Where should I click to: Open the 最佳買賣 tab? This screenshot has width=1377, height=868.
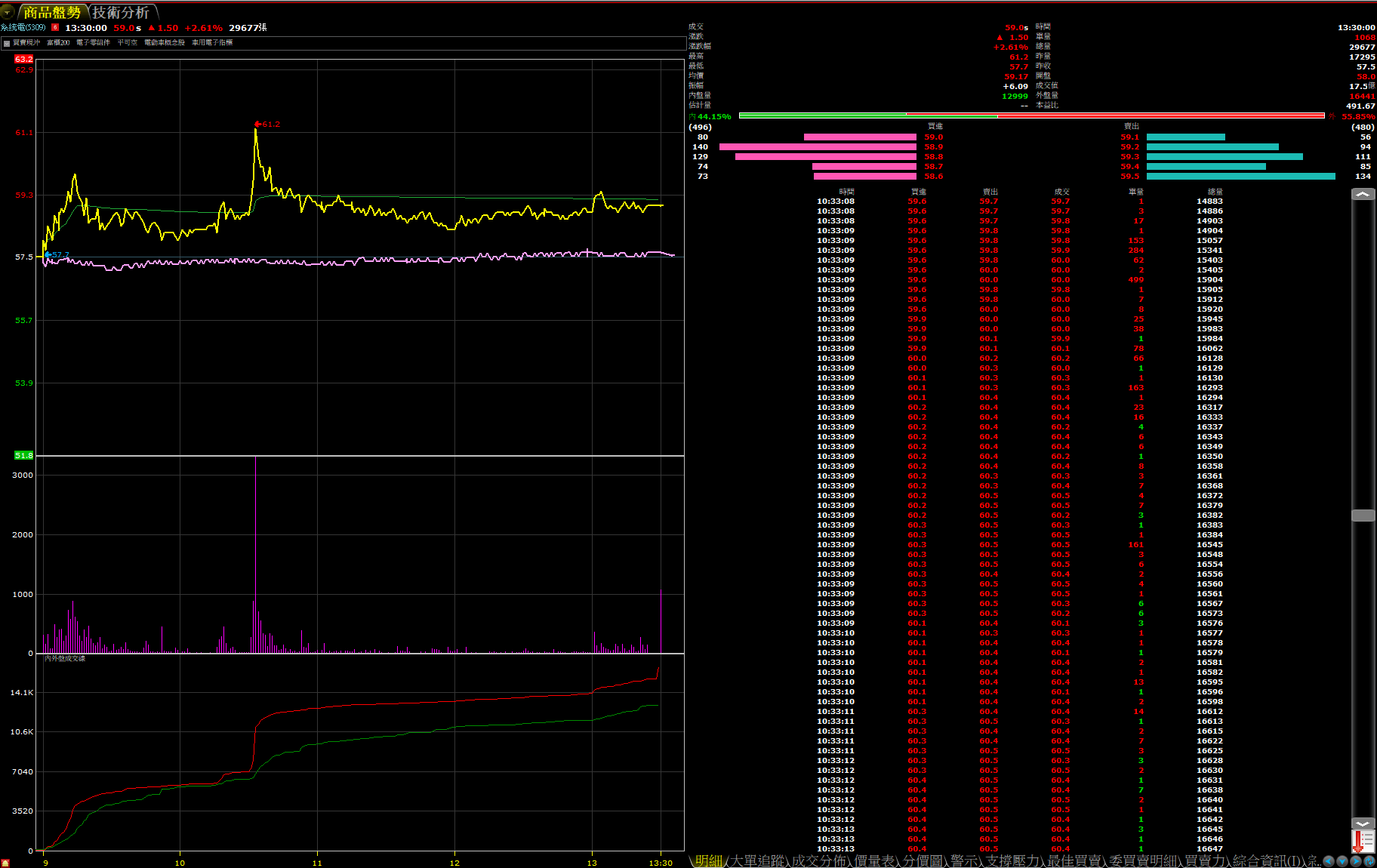click(1074, 860)
